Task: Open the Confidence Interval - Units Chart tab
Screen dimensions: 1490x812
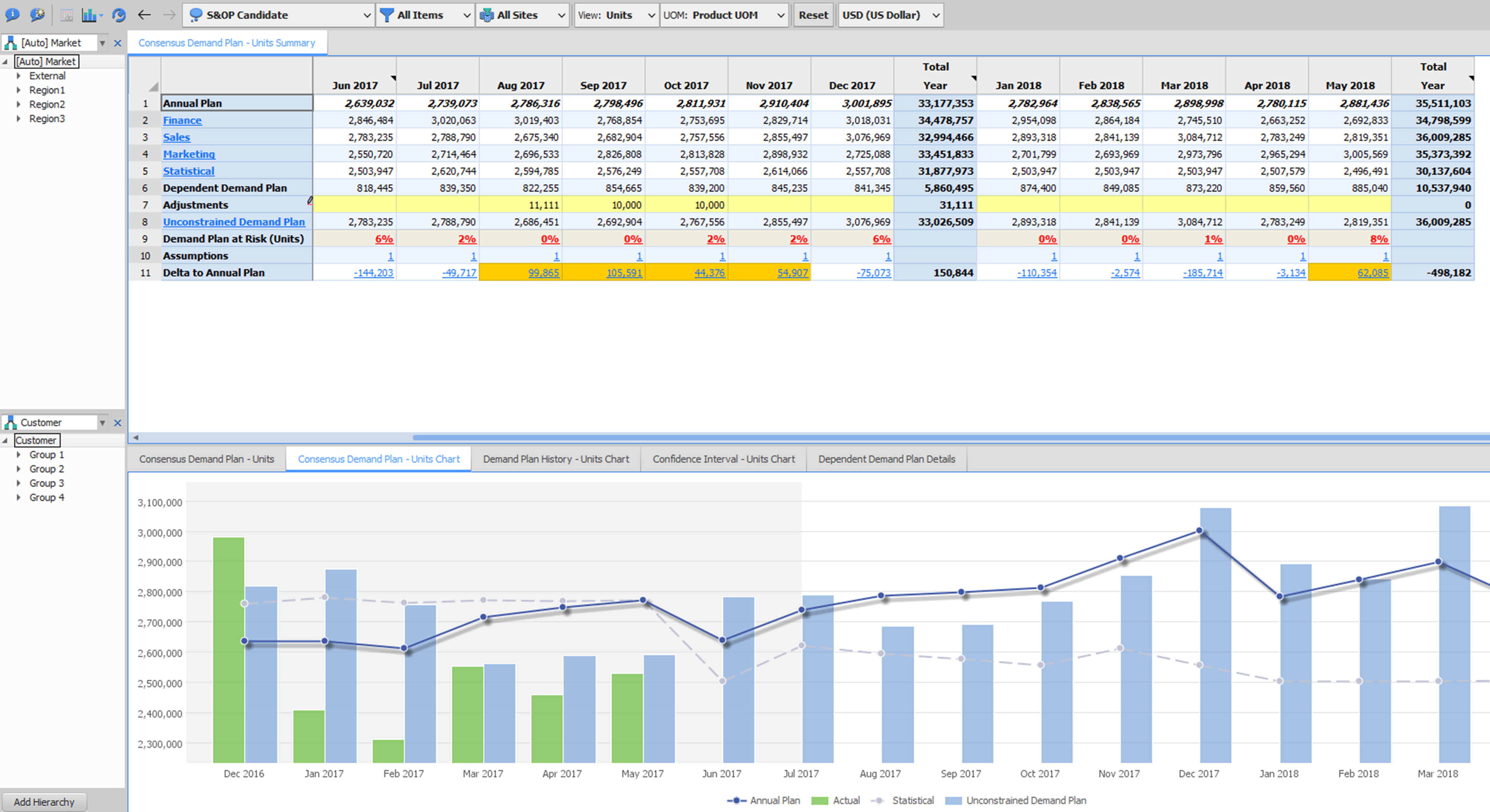Action: (x=723, y=459)
